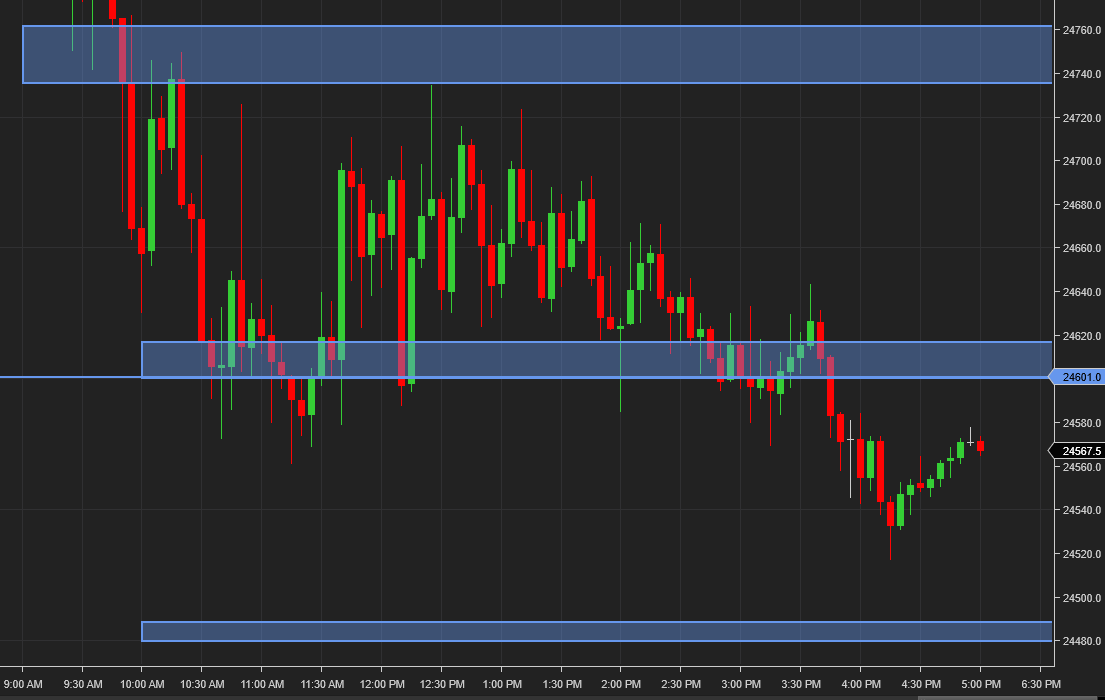Click the 1:00 PM time axis label
Image resolution: width=1105 pixels, height=700 pixels.
point(502,684)
